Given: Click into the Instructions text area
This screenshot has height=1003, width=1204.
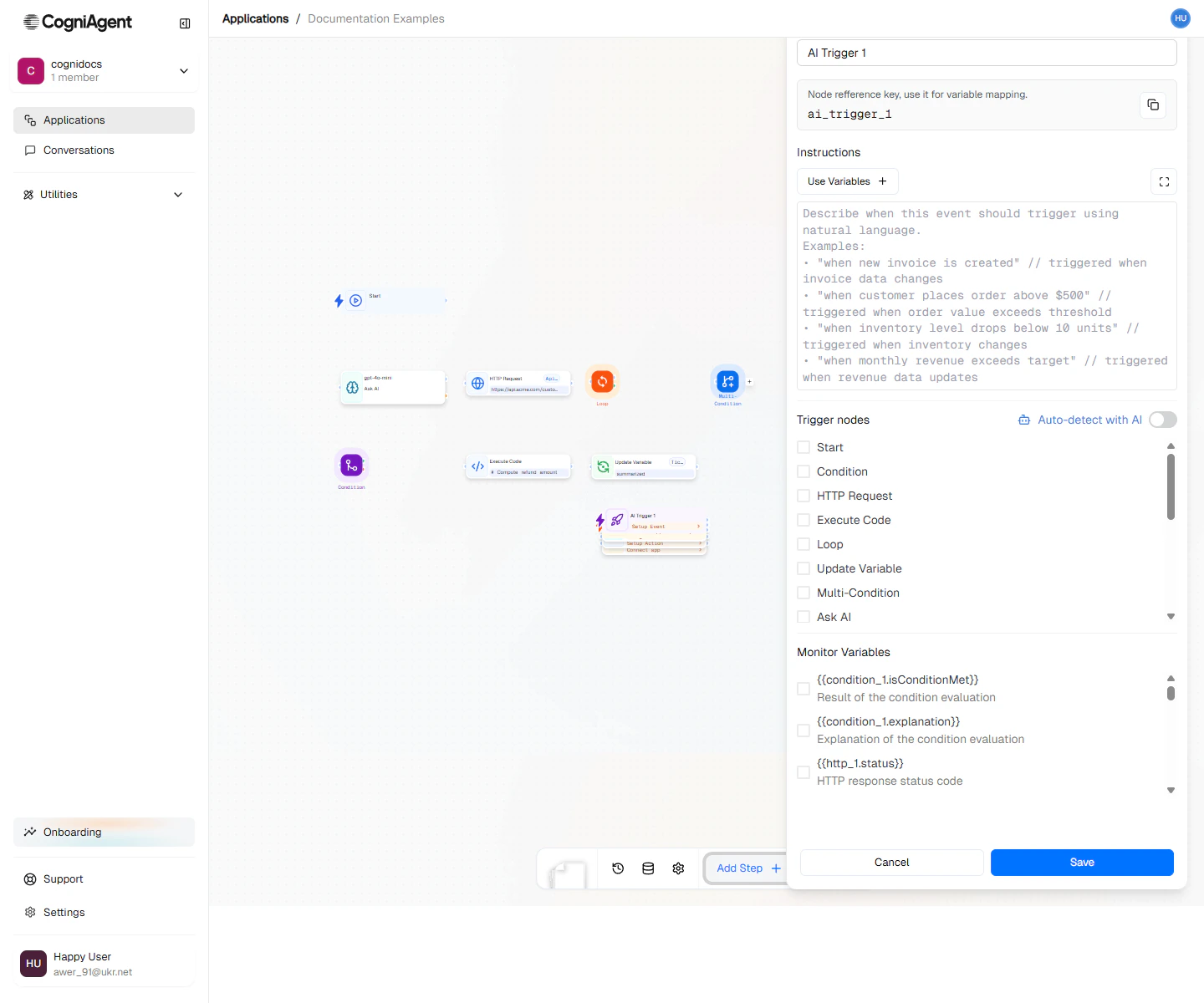Looking at the screenshot, I should coord(987,296).
